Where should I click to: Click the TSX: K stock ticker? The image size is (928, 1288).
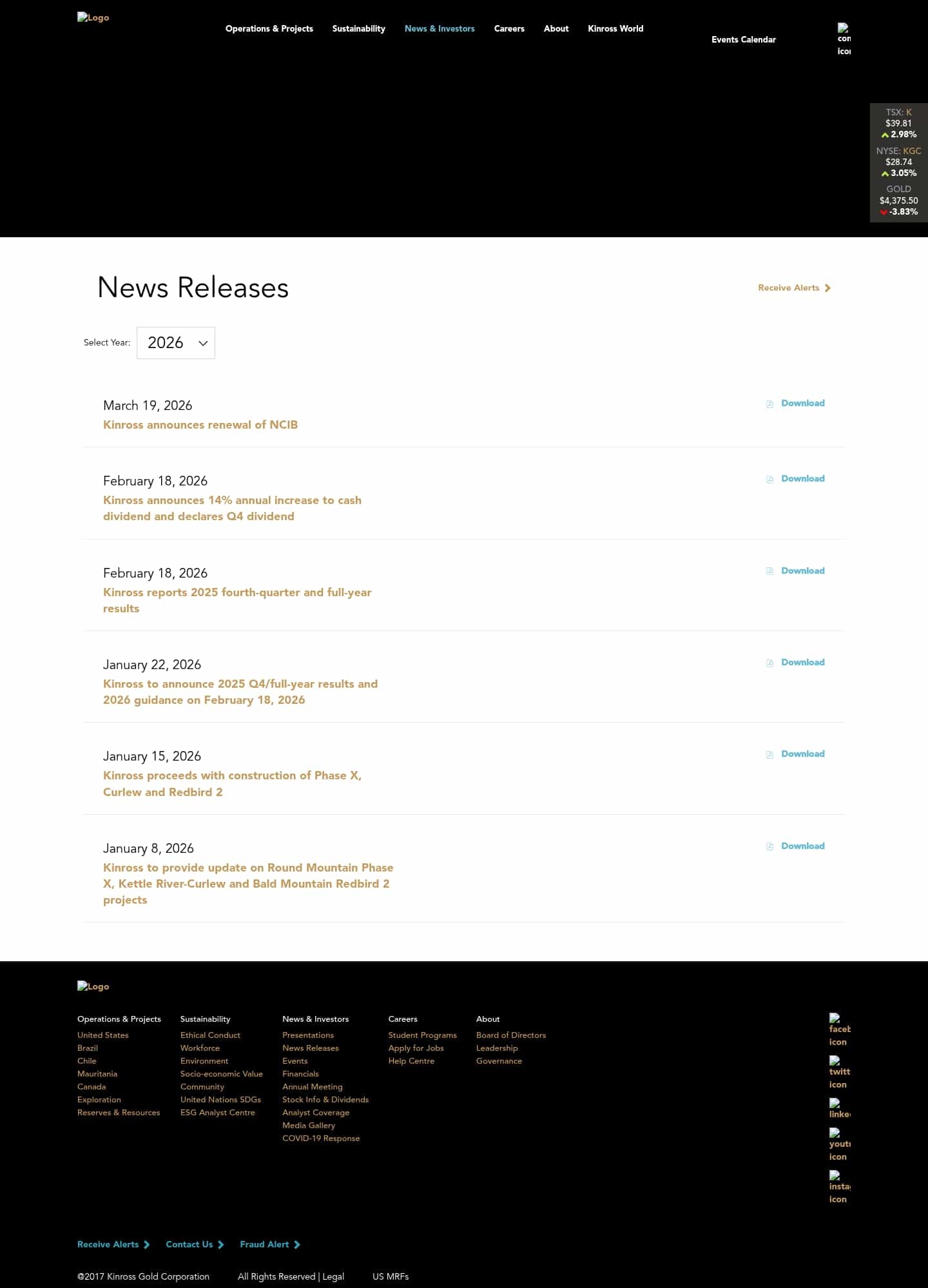pos(898,123)
